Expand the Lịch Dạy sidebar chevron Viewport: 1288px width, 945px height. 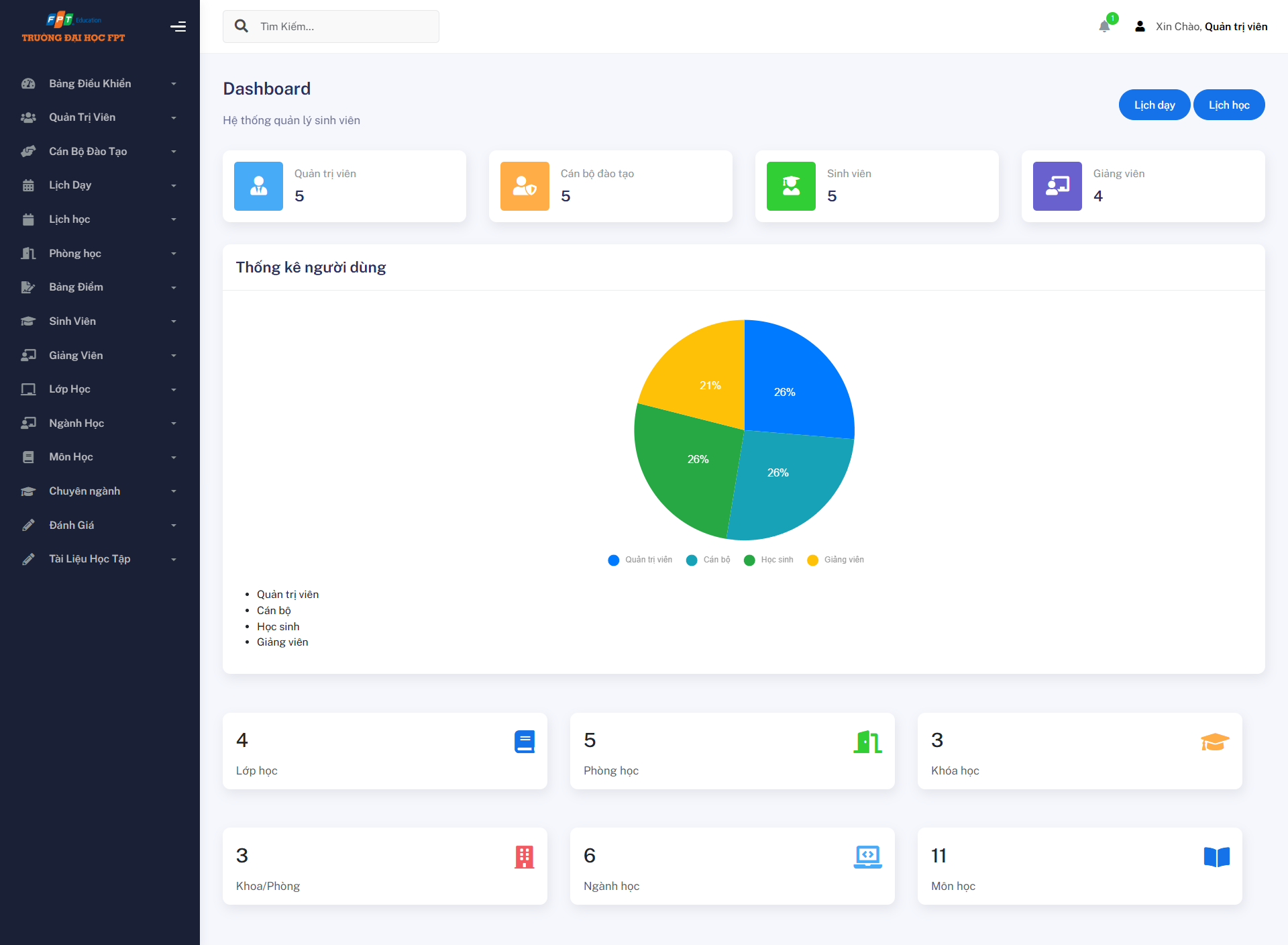point(174,186)
